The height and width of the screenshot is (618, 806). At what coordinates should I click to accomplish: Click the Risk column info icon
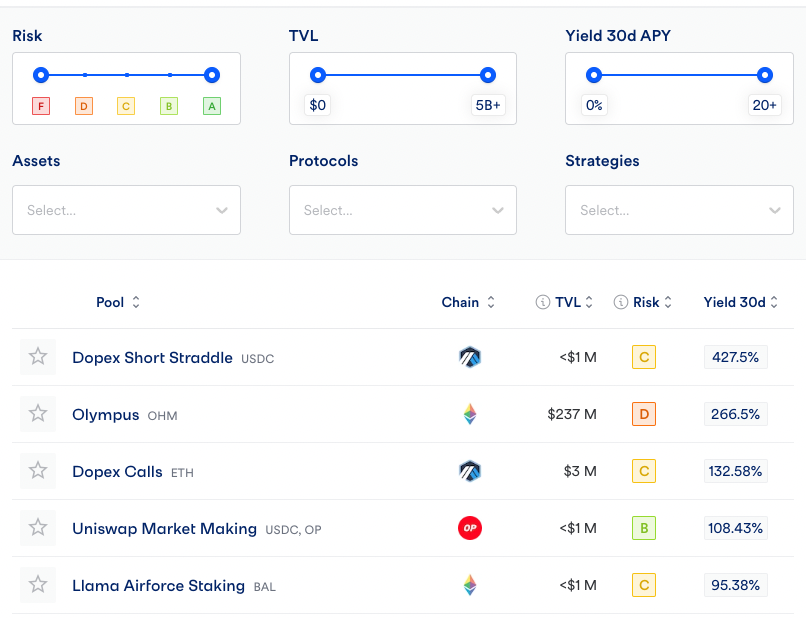pyautogui.click(x=620, y=302)
